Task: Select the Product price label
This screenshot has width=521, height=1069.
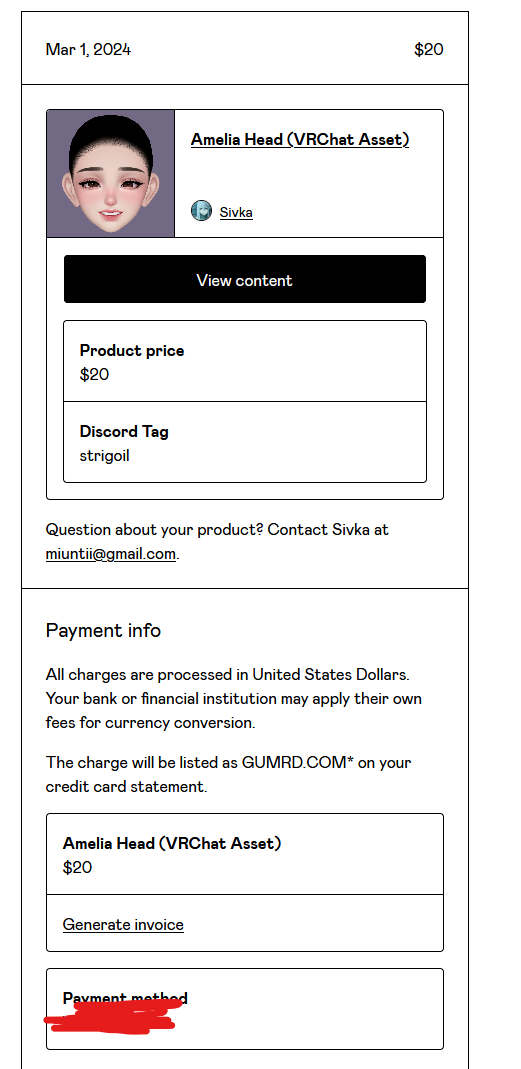Action: tap(132, 350)
